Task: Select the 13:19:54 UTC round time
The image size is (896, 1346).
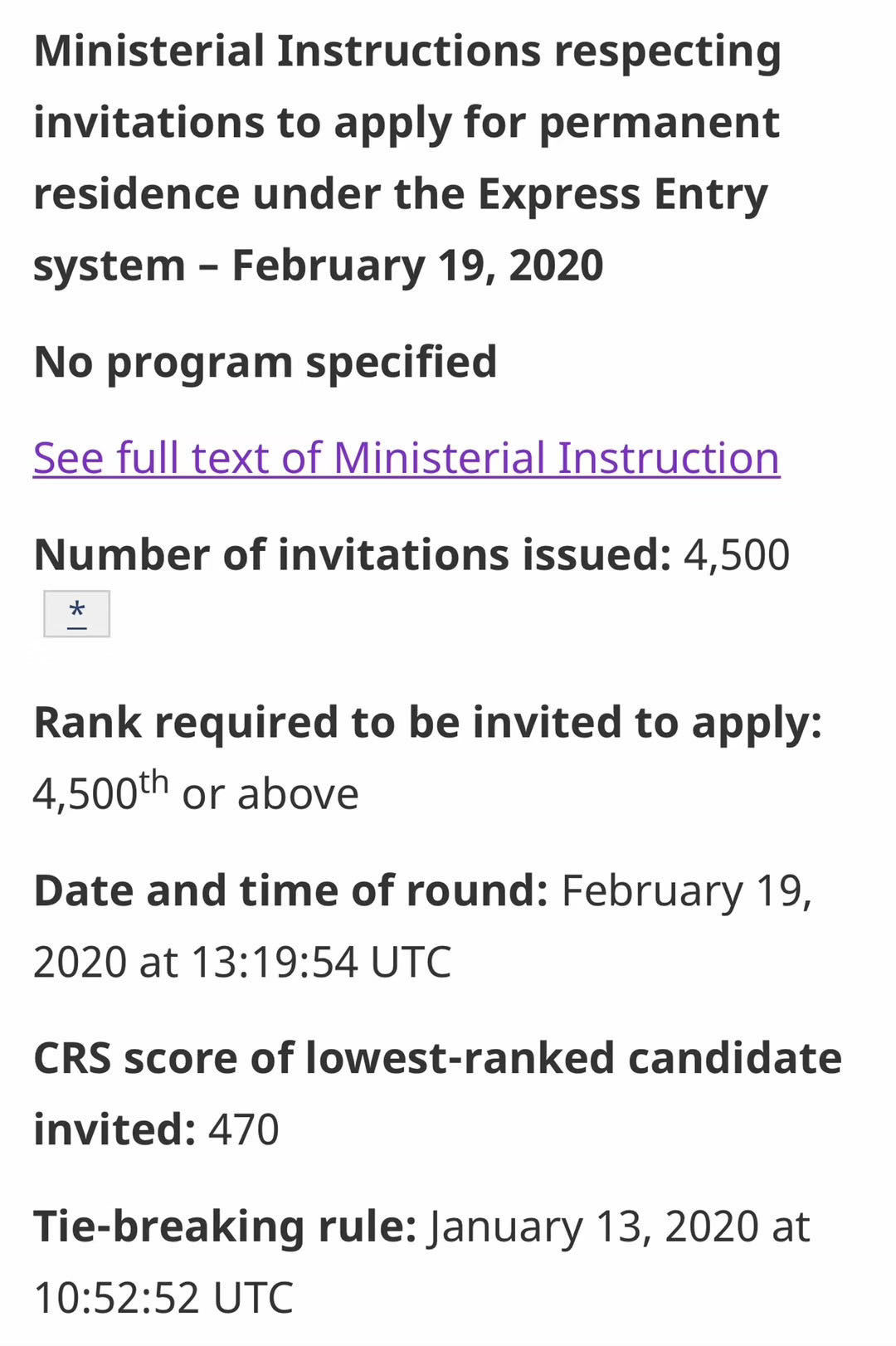Action: (321, 963)
